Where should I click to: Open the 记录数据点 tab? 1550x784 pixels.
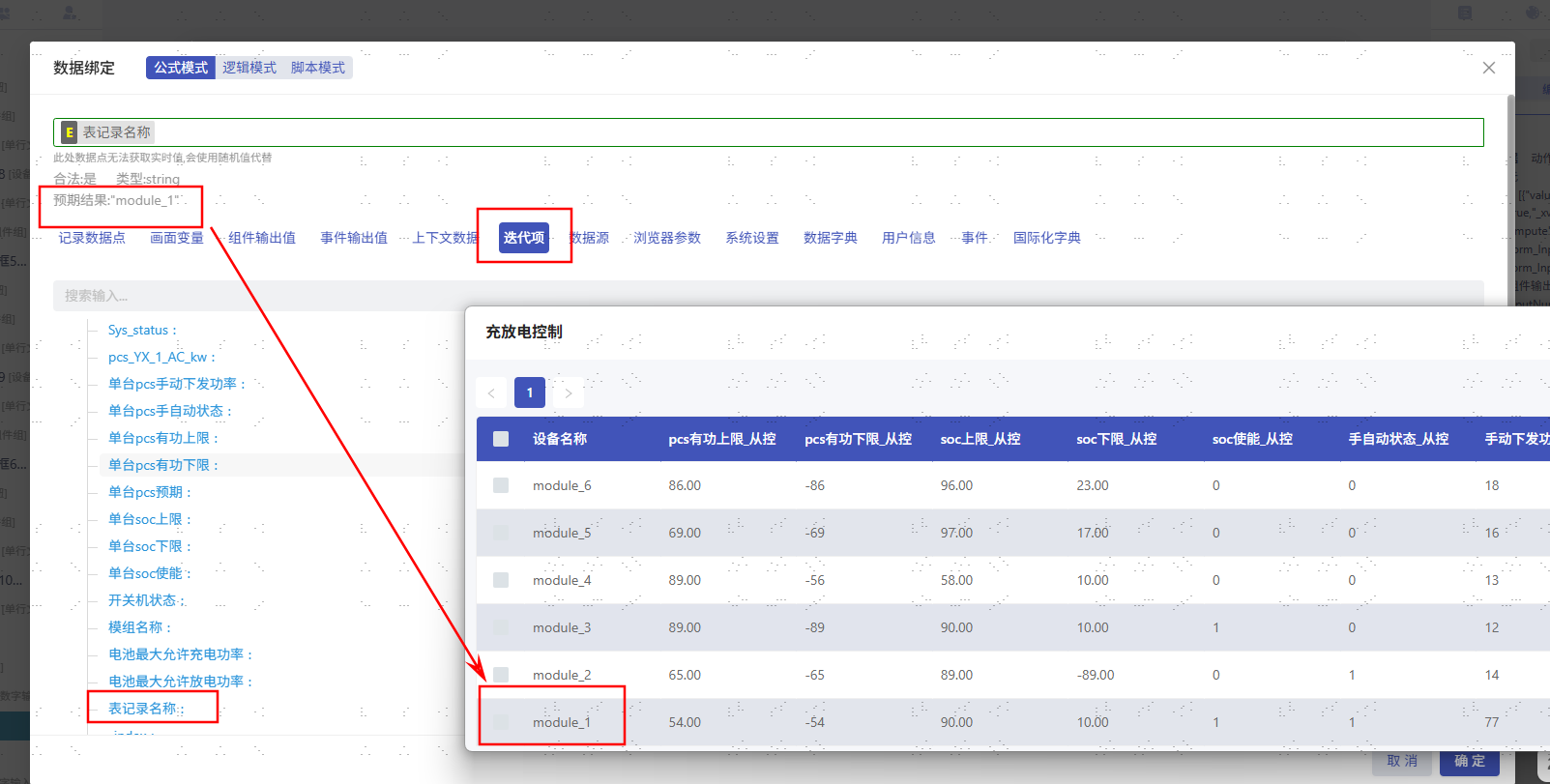coord(92,238)
